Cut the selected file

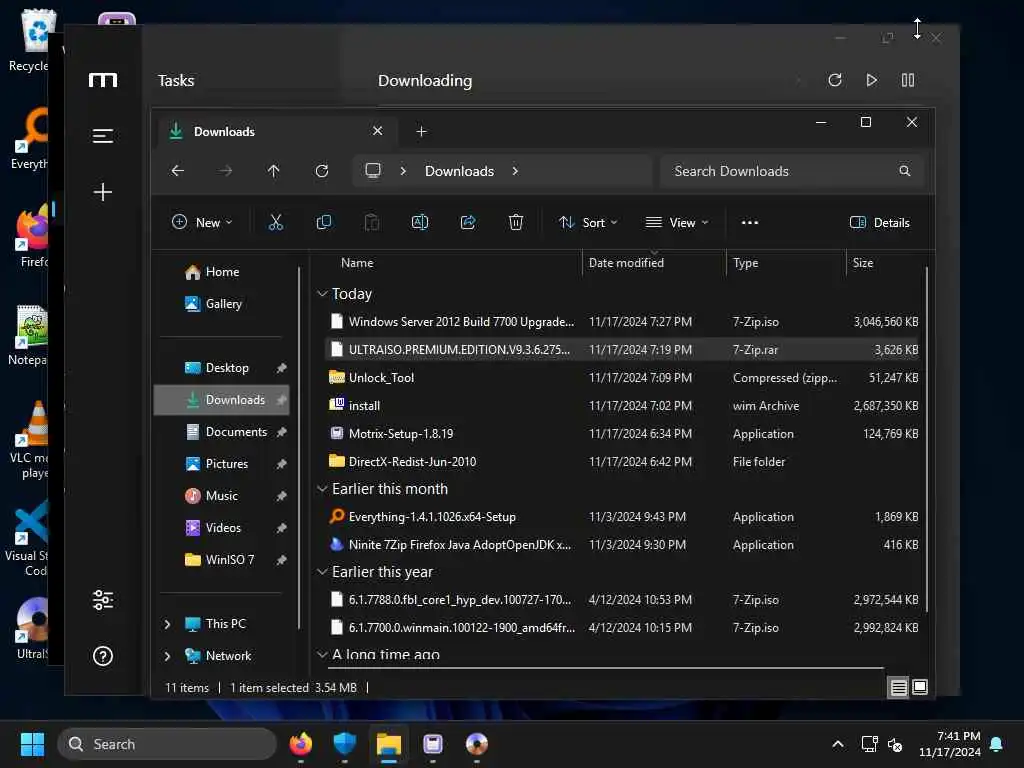[x=276, y=223]
